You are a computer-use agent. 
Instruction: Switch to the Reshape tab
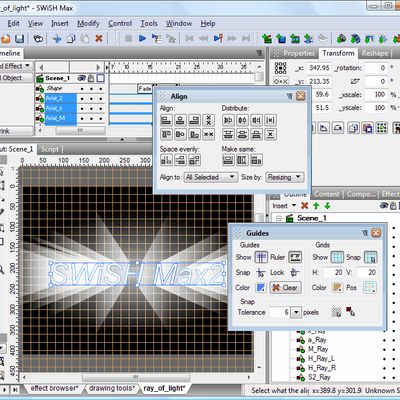(375, 53)
